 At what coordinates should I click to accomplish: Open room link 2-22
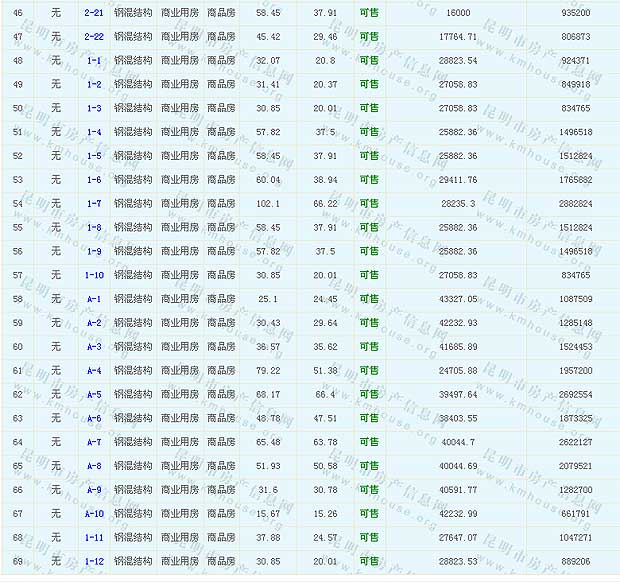click(x=94, y=37)
